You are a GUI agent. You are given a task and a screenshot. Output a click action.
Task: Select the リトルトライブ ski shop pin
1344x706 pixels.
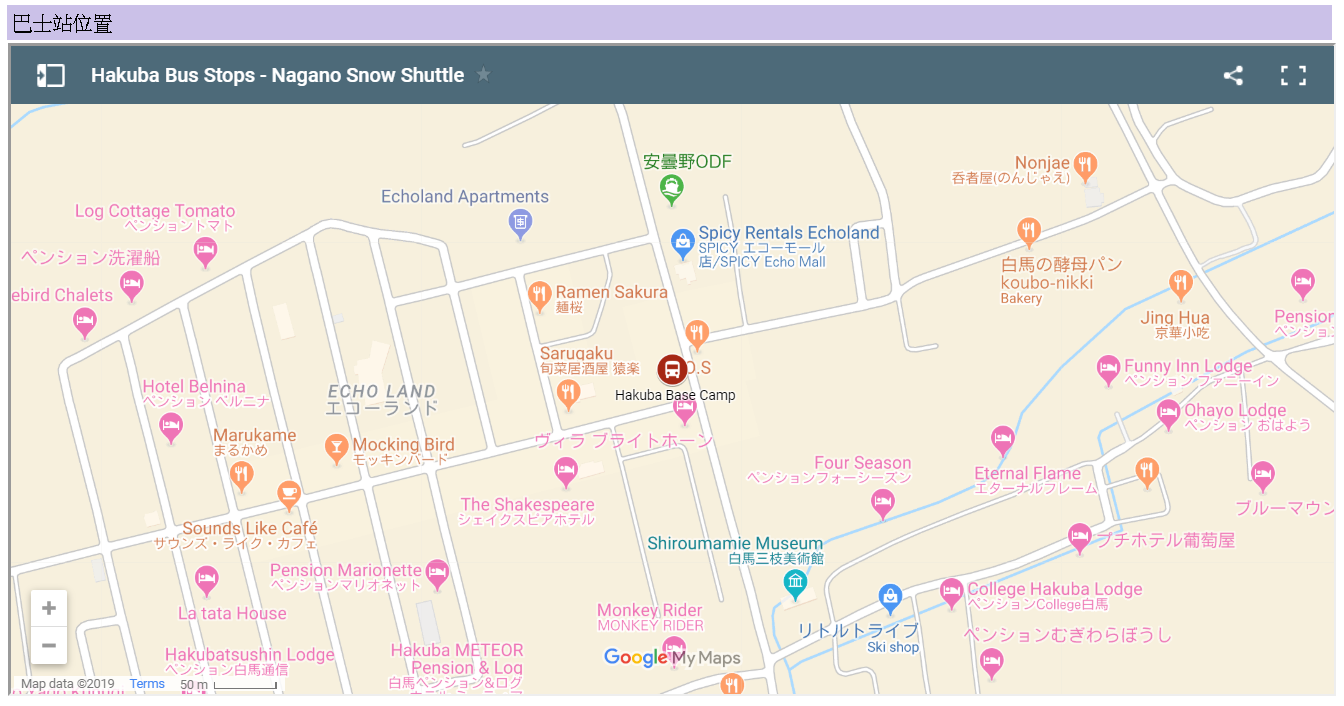890,599
